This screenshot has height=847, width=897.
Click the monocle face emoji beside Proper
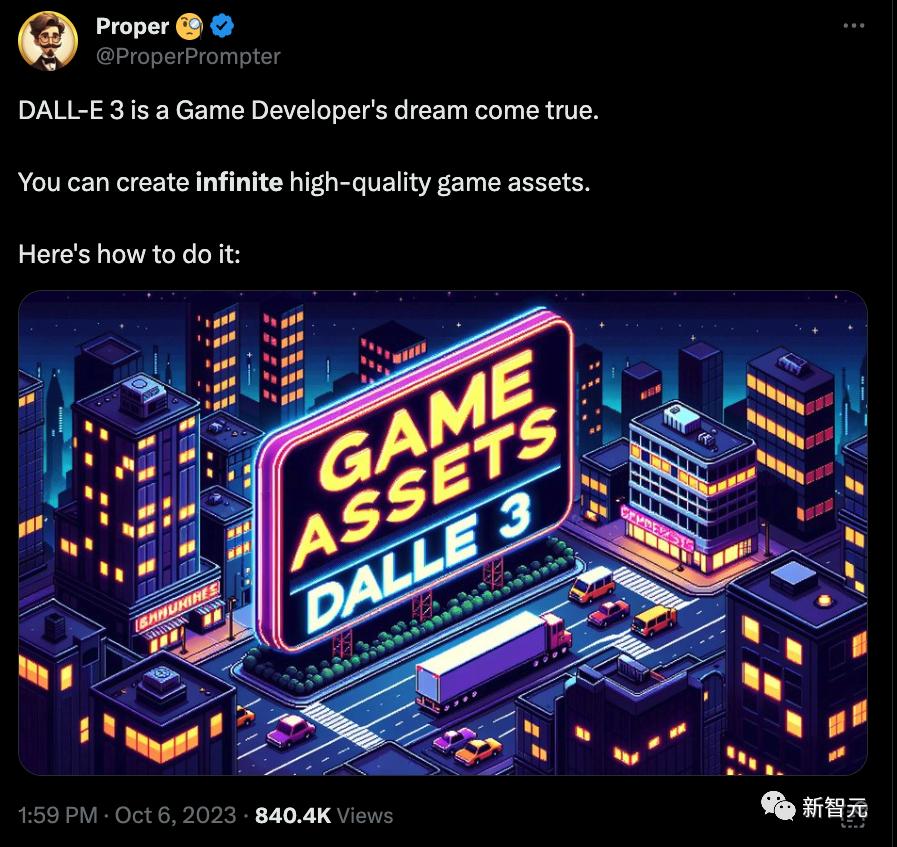189,27
